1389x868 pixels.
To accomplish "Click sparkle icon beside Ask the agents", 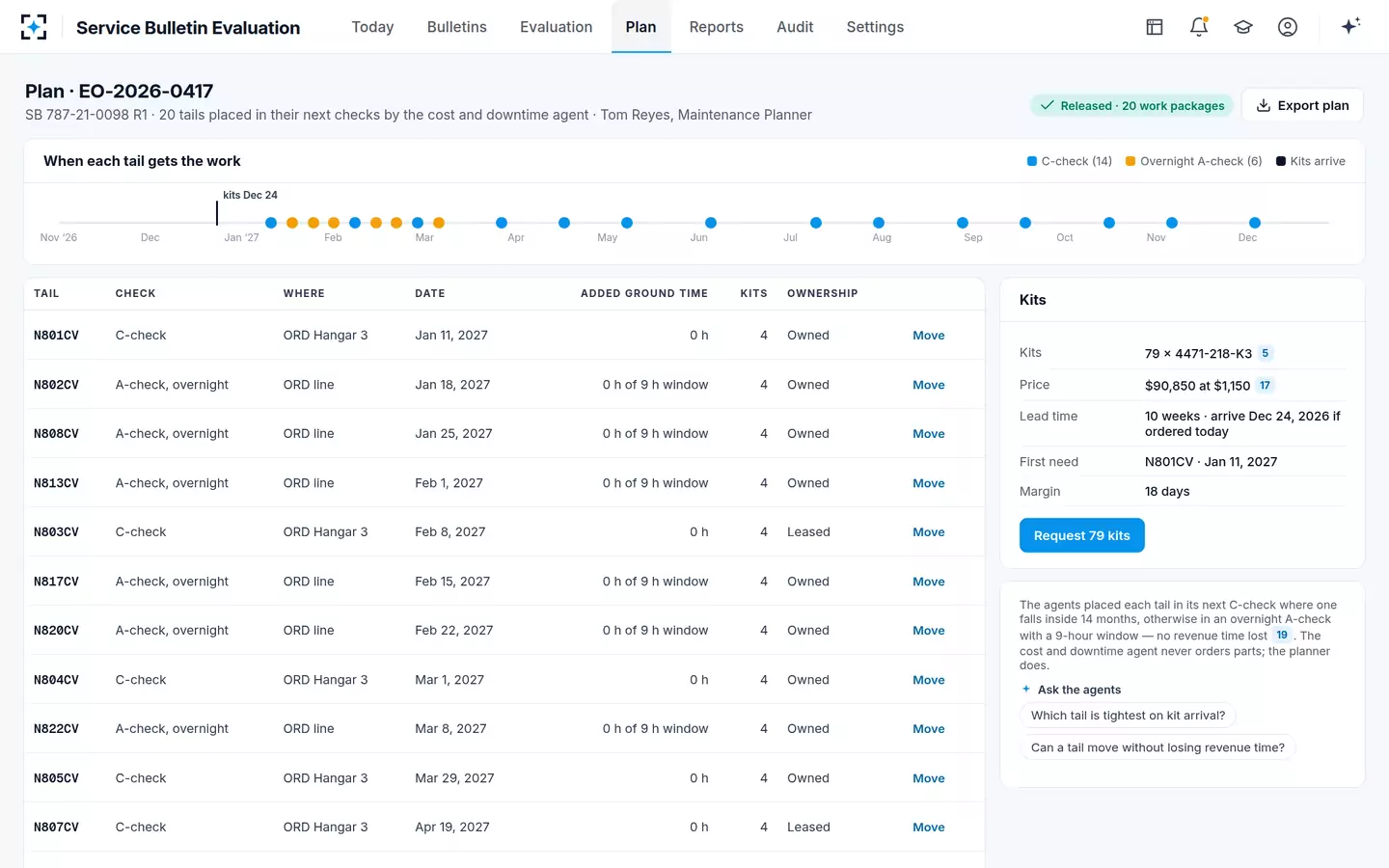I will tap(1026, 689).
